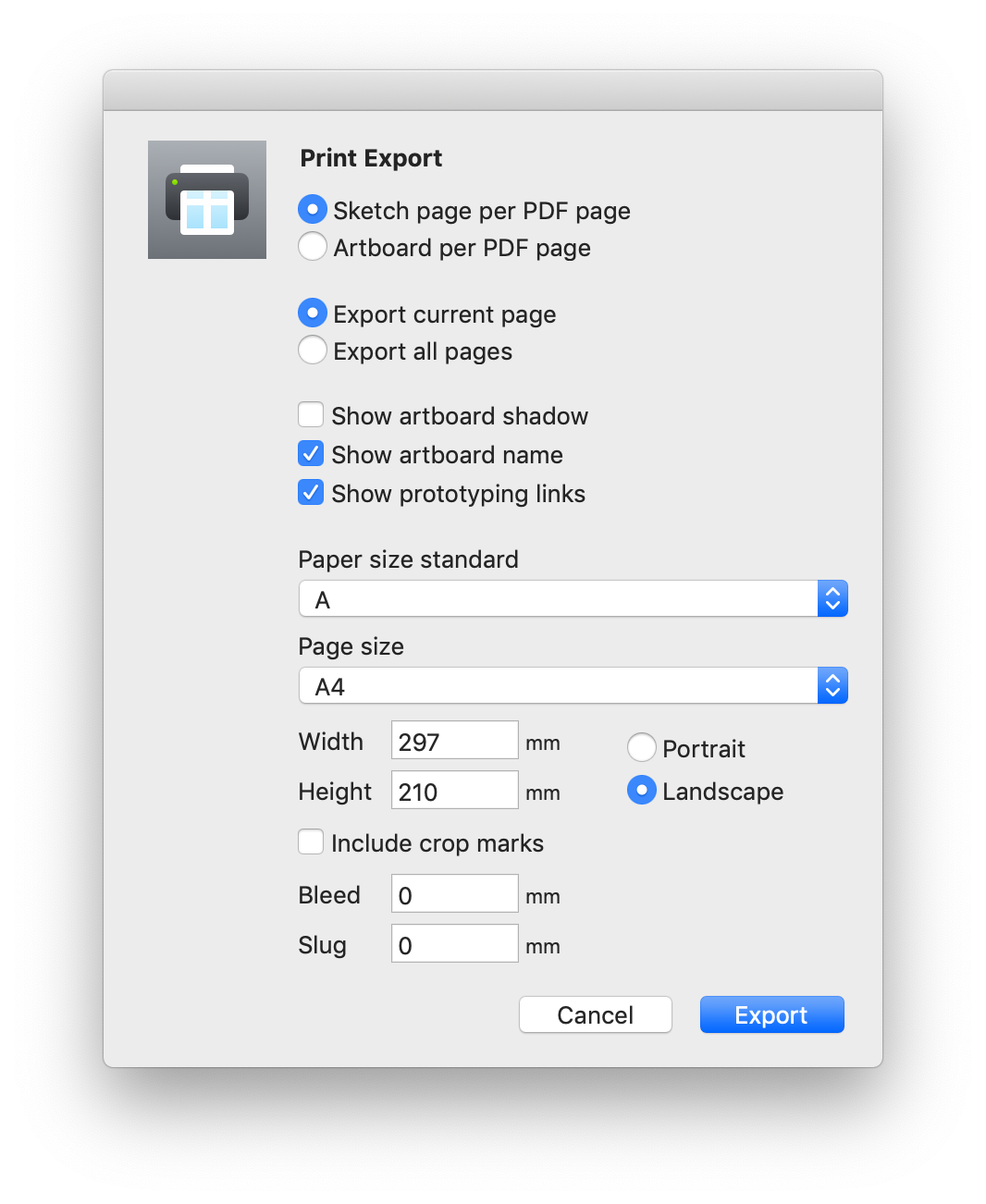Choose Export current page radio button
Image resolution: width=986 pixels, height=1204 pixels.
313,313
